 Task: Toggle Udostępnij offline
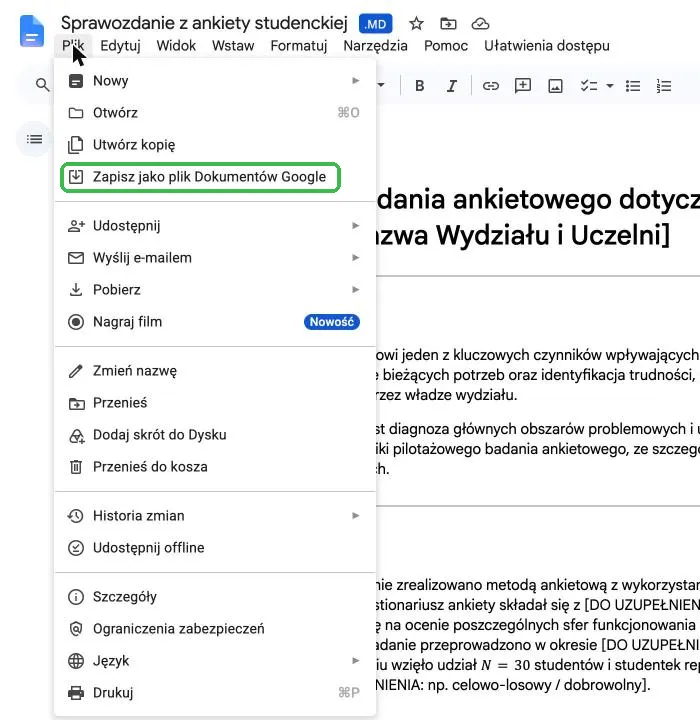(x=215, y=548)
